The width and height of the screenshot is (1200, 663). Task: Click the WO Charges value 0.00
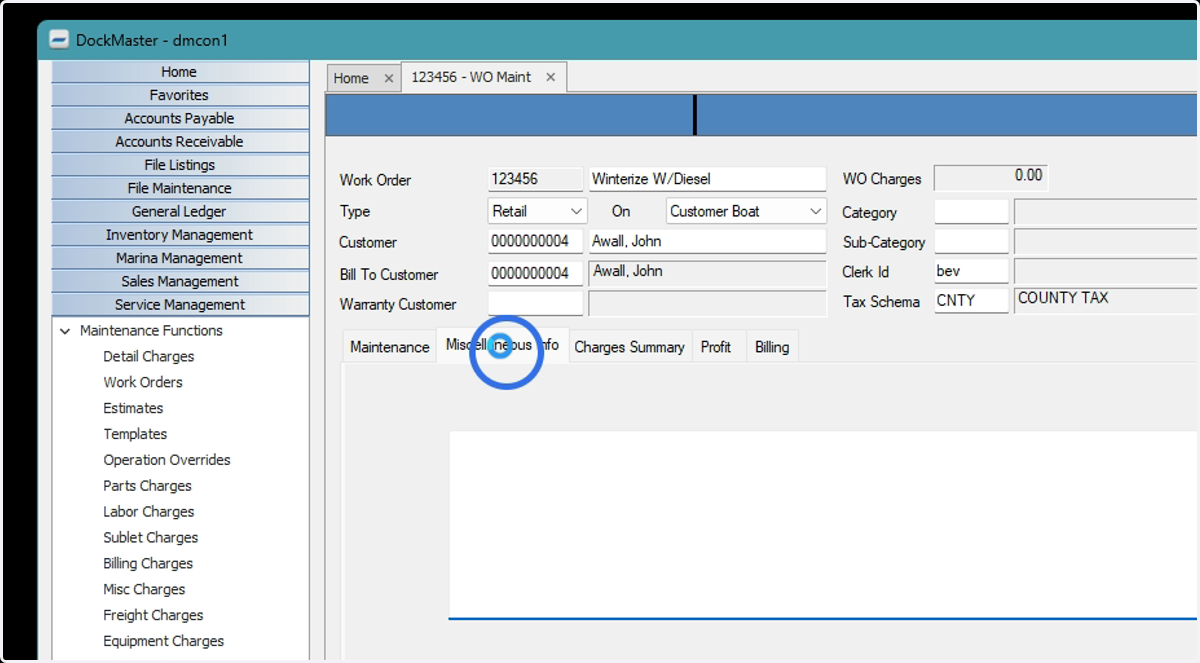[x=991, y=177]
